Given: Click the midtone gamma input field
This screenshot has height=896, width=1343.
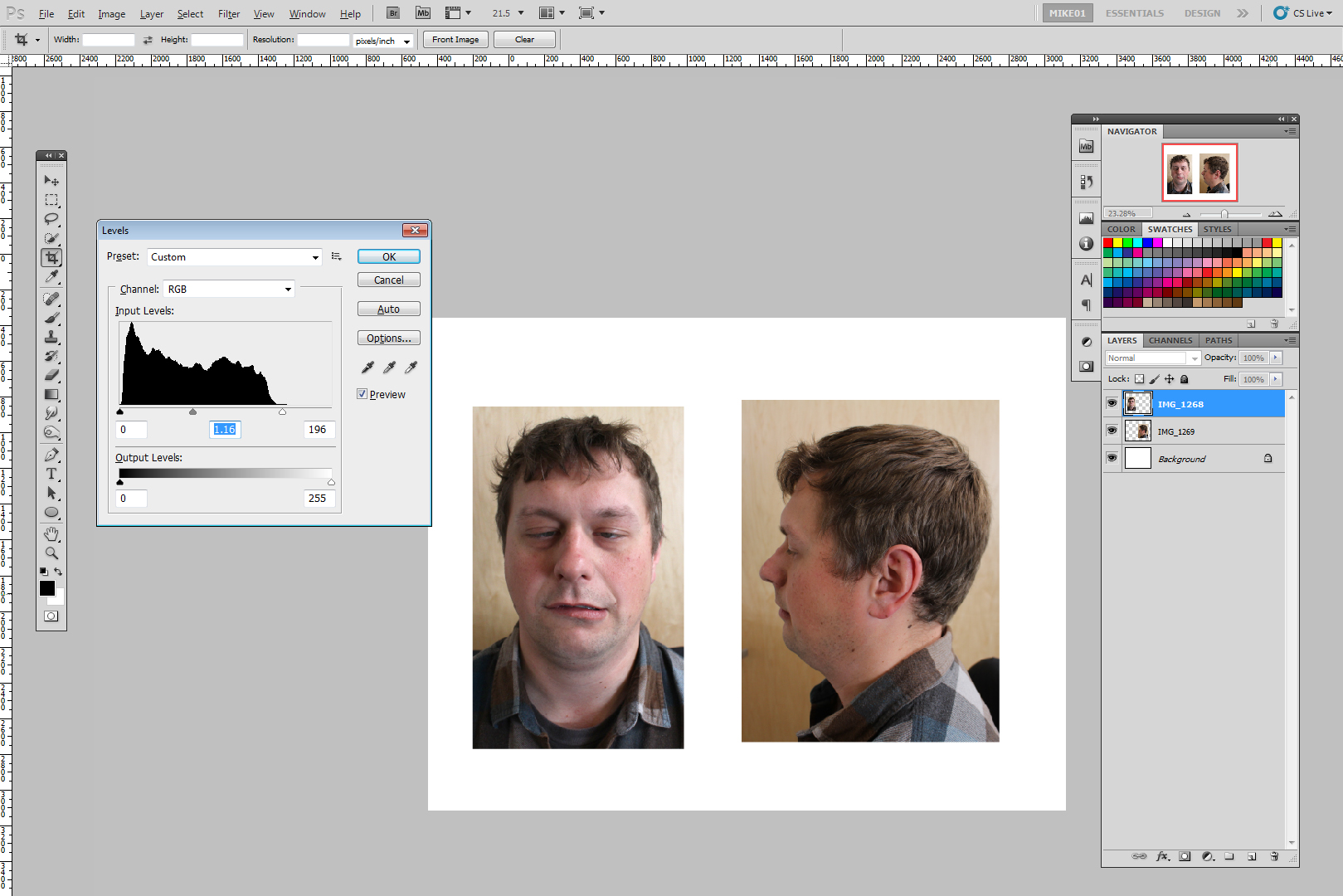Looking at the screenshot, I should click(x=225, y=429).
